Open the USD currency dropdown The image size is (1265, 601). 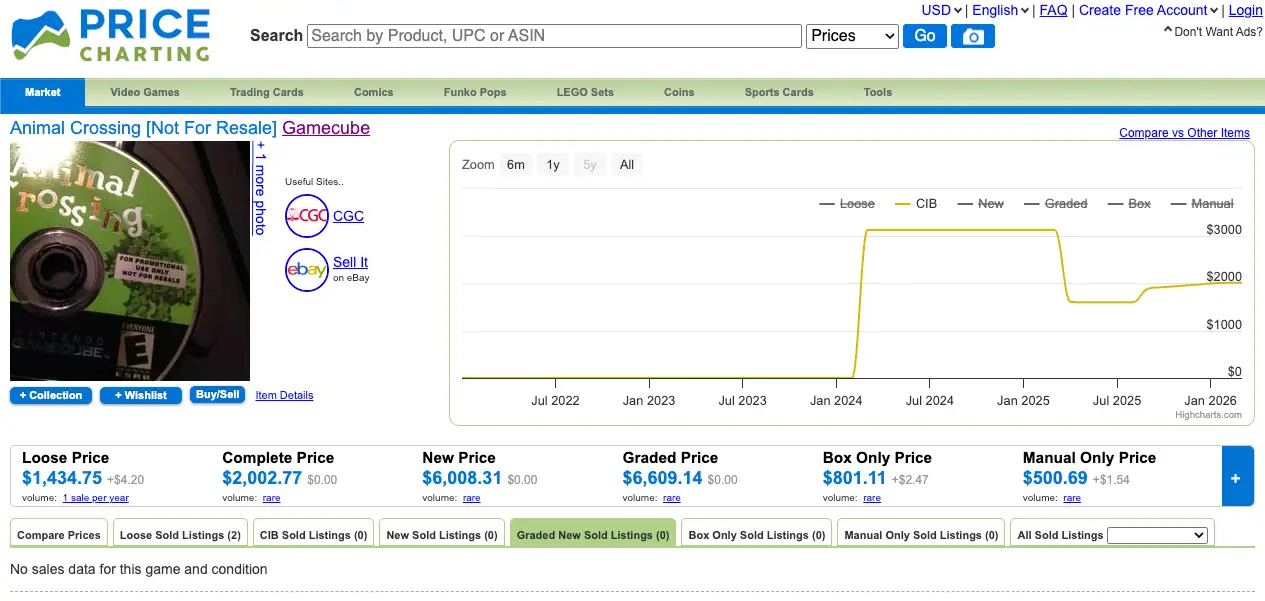[938, 10]
